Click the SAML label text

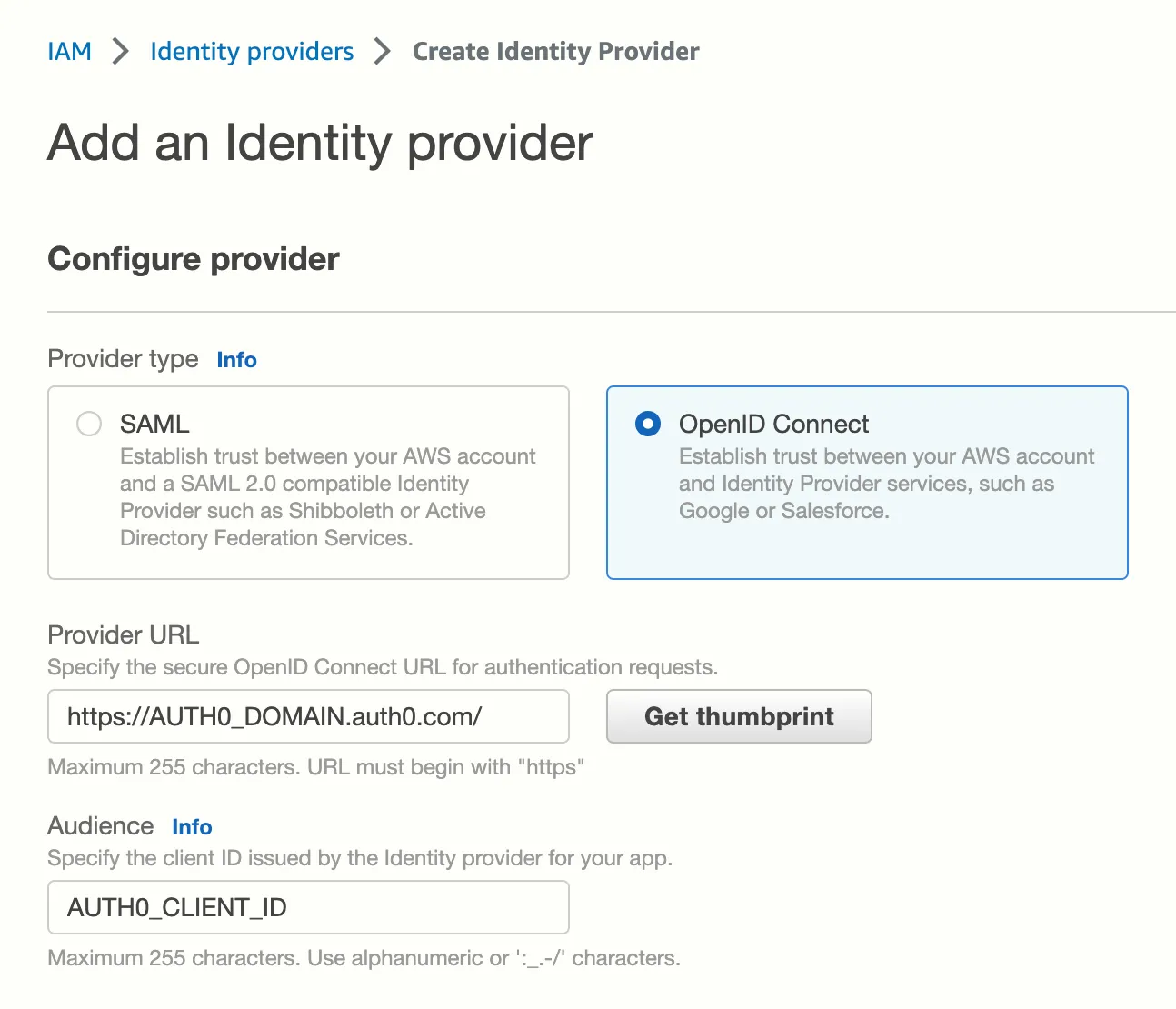point(154,424)
